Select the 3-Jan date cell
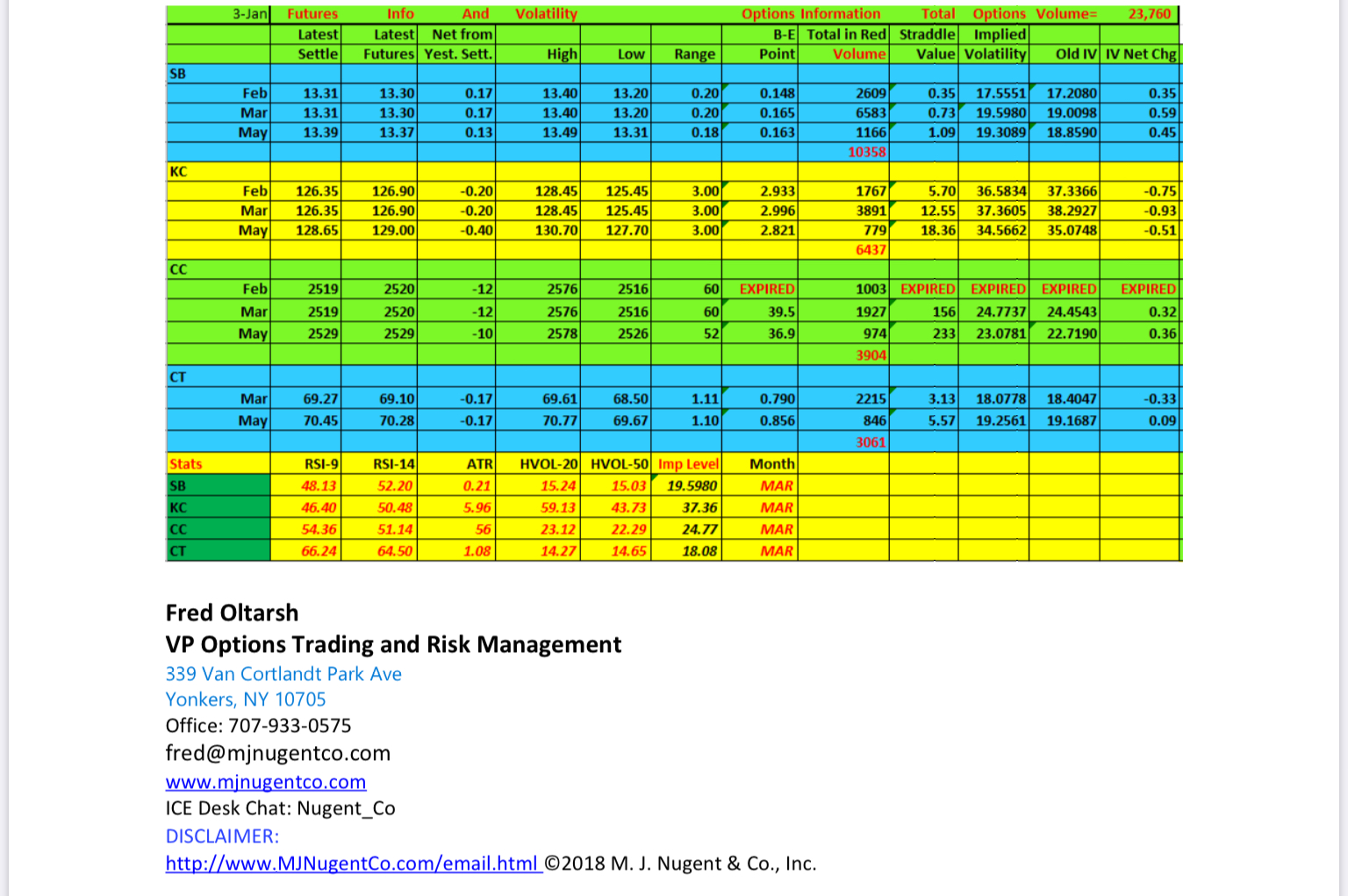 pyautogui.click(x=250, y=14)
